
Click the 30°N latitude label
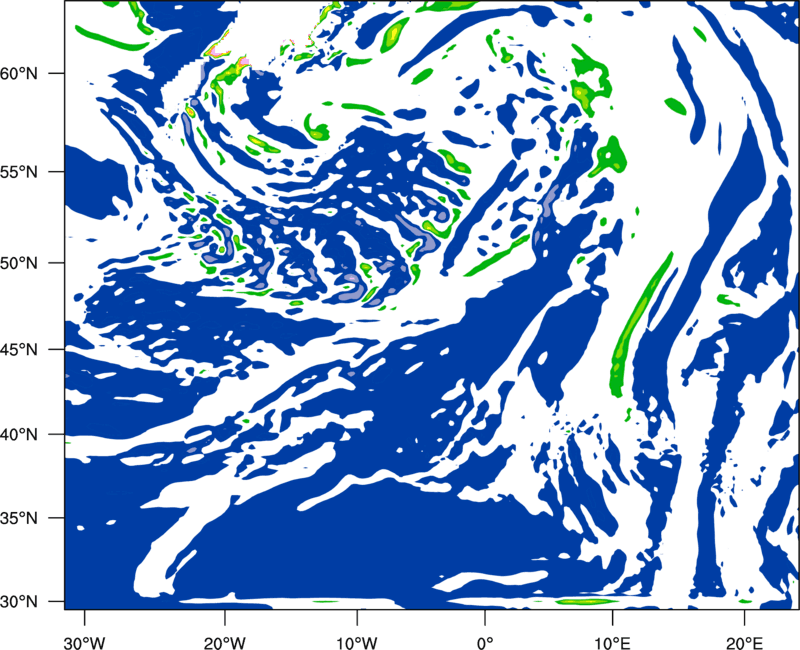click(19, 602)
